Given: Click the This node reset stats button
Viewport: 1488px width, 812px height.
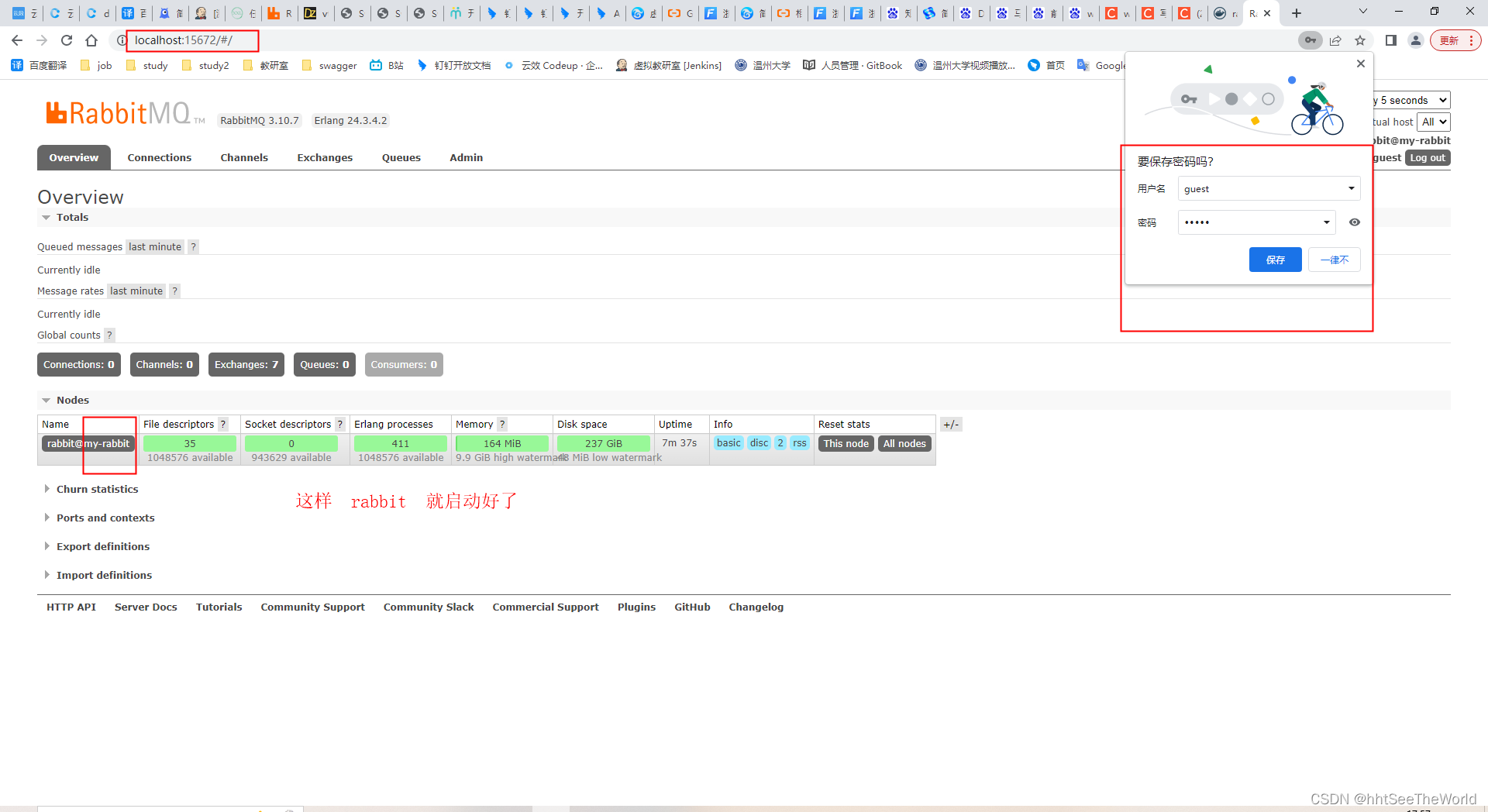Looking at the screenshot, I should (x=846, y=444).
